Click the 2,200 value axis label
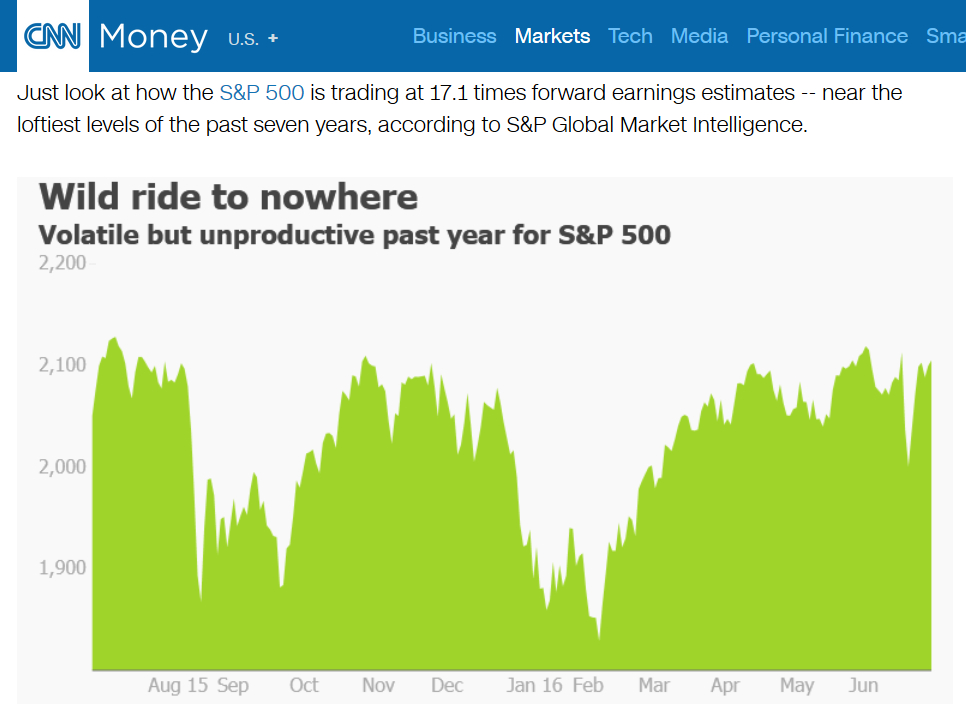This screenshot has width=966, height=717. (x=62, y=263)
